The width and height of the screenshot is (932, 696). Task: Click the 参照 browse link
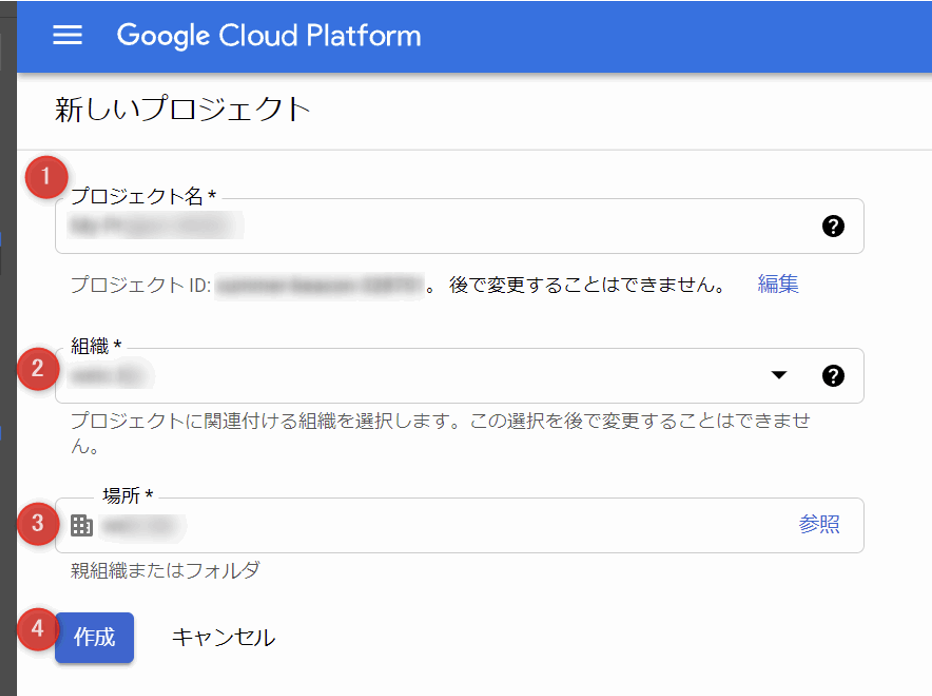point(819,524)
